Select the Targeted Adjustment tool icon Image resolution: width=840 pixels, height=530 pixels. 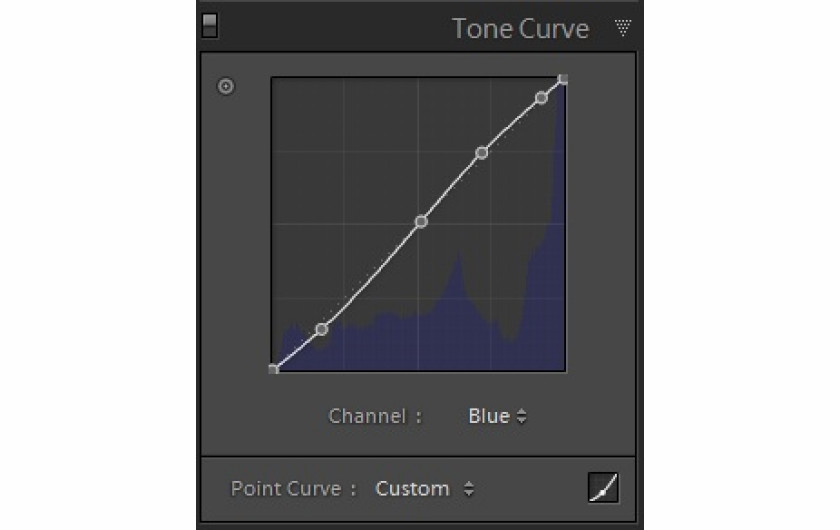tap(226, 87)
